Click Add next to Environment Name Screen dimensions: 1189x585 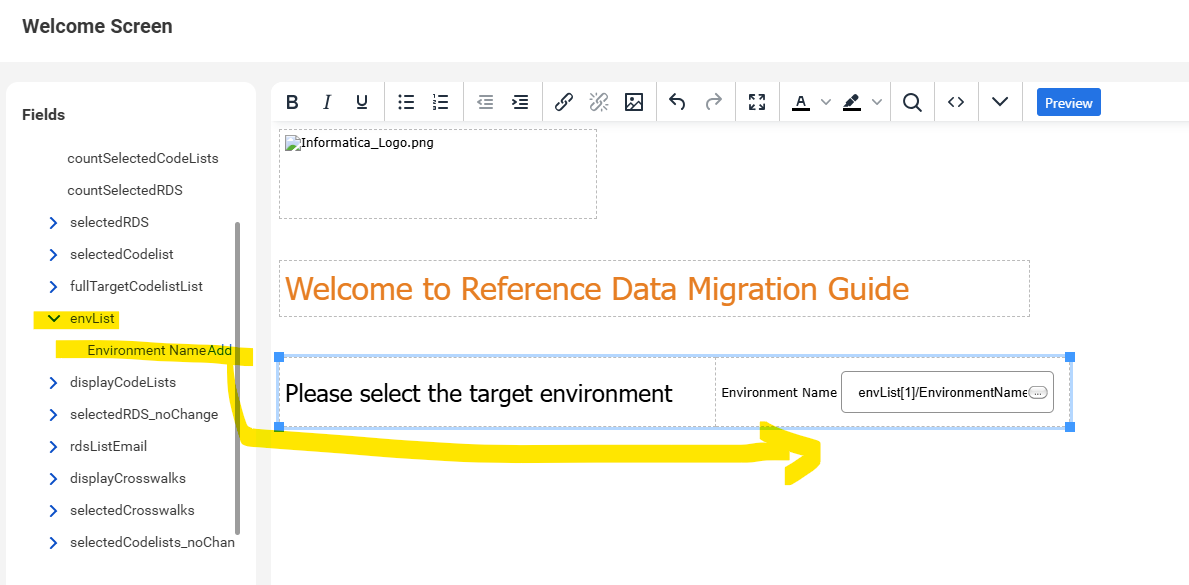click(220, 351)
